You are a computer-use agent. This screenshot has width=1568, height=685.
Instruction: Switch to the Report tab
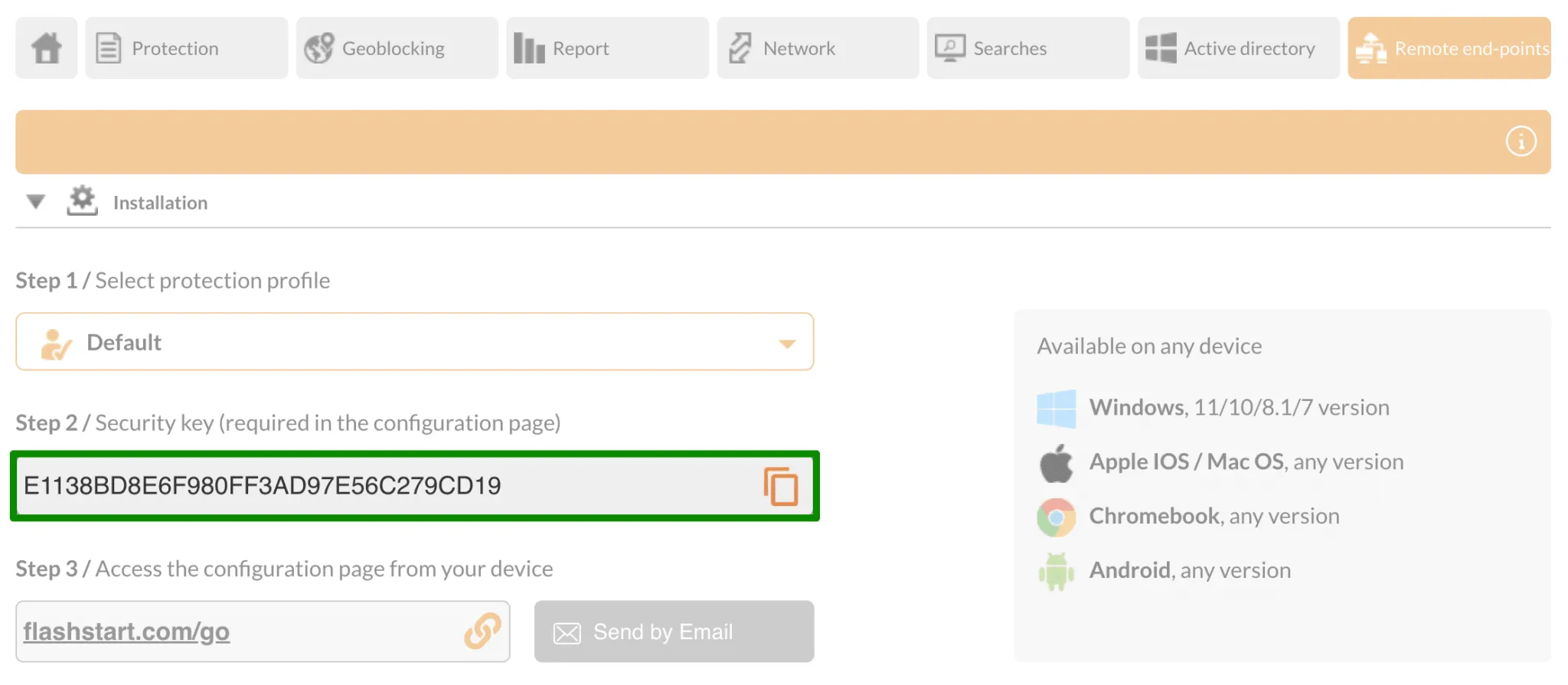coord(607,48)
